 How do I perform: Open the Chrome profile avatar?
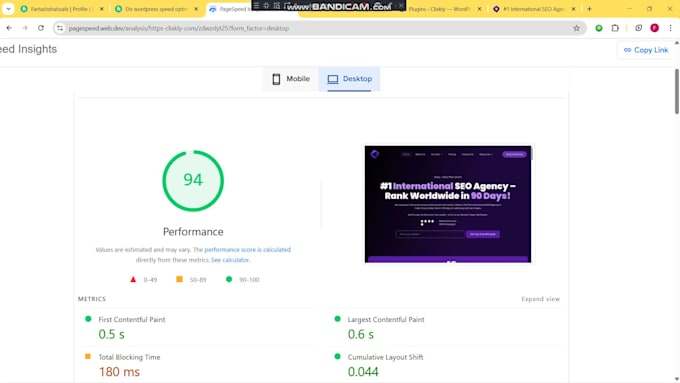tap(654, 28)
